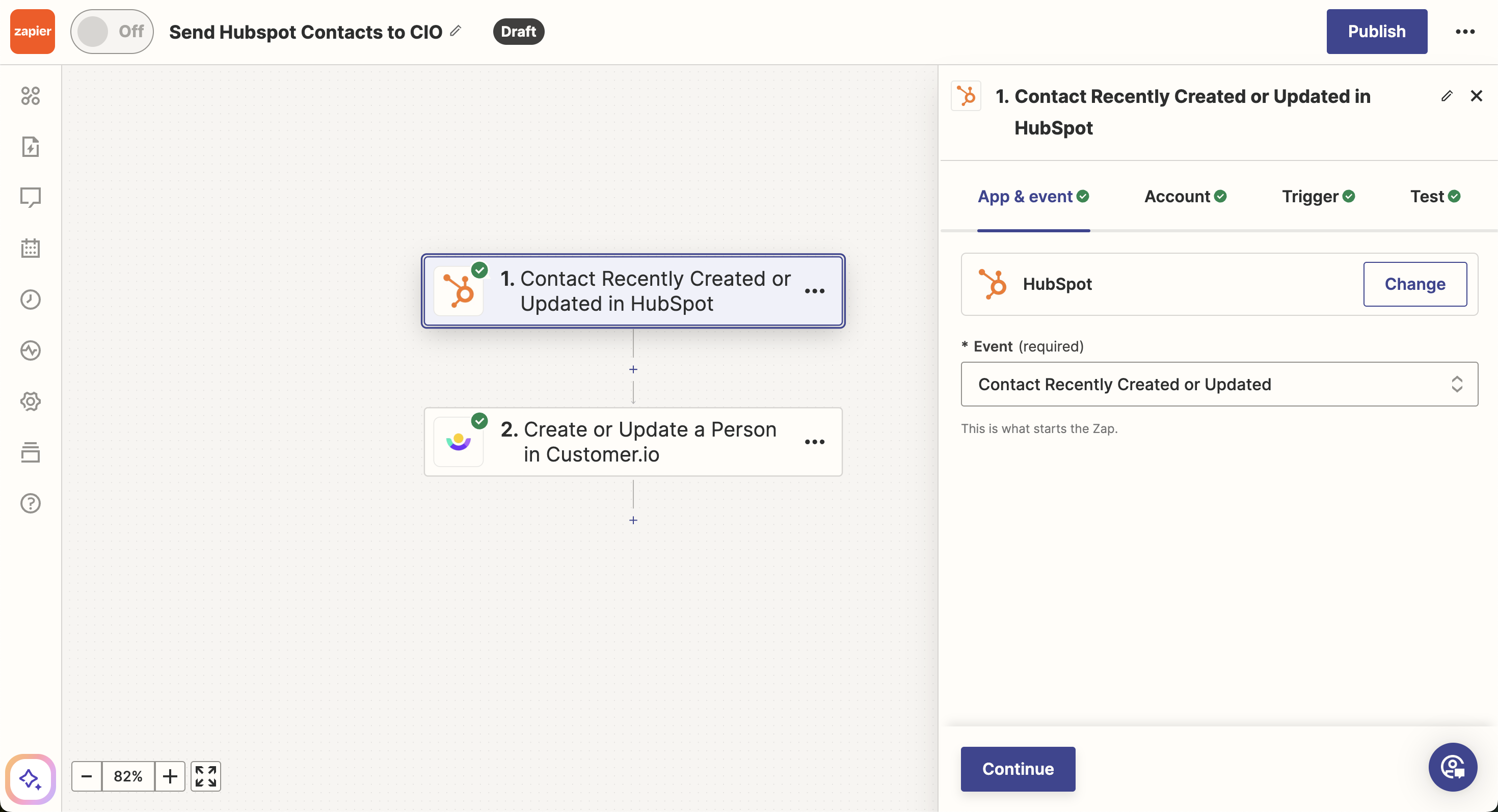Zoom out the canvas with minus button
The width and height of the screenshot is (1498, 812).
pos(87,776)
